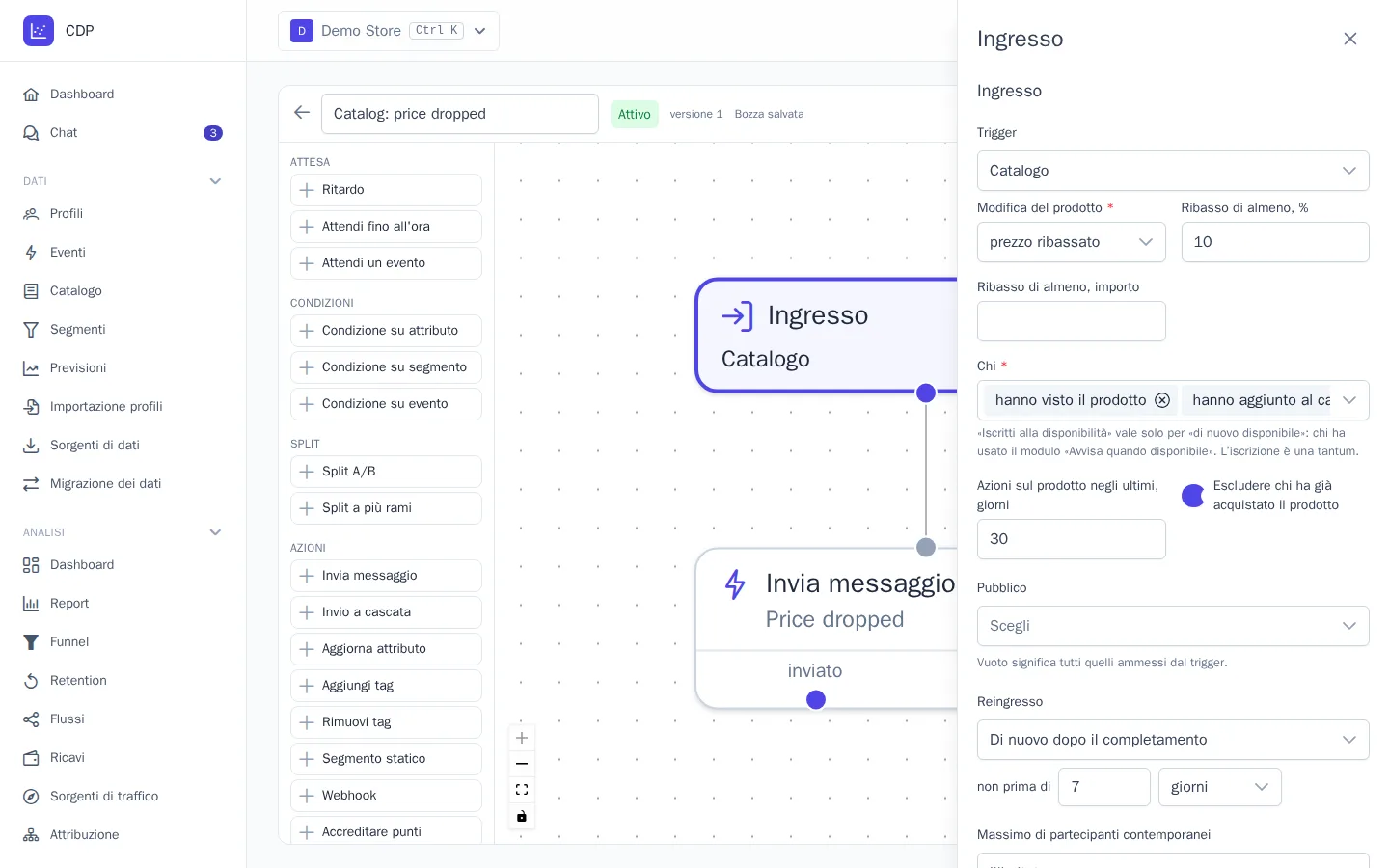Viewport: 1389px width, 868px height.
Task: Click the Ribasso di almeno percent field
Action: 1275,242
